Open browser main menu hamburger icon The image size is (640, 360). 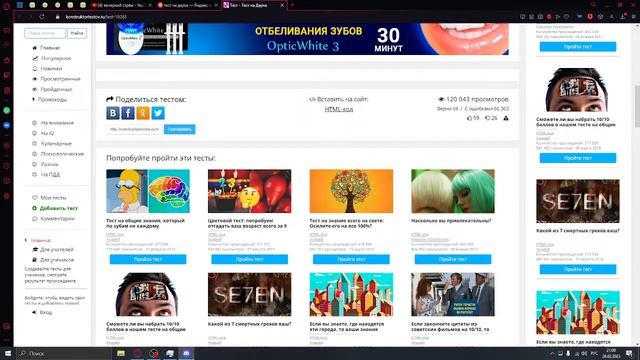pyautogui.click(x=633, y=17)
